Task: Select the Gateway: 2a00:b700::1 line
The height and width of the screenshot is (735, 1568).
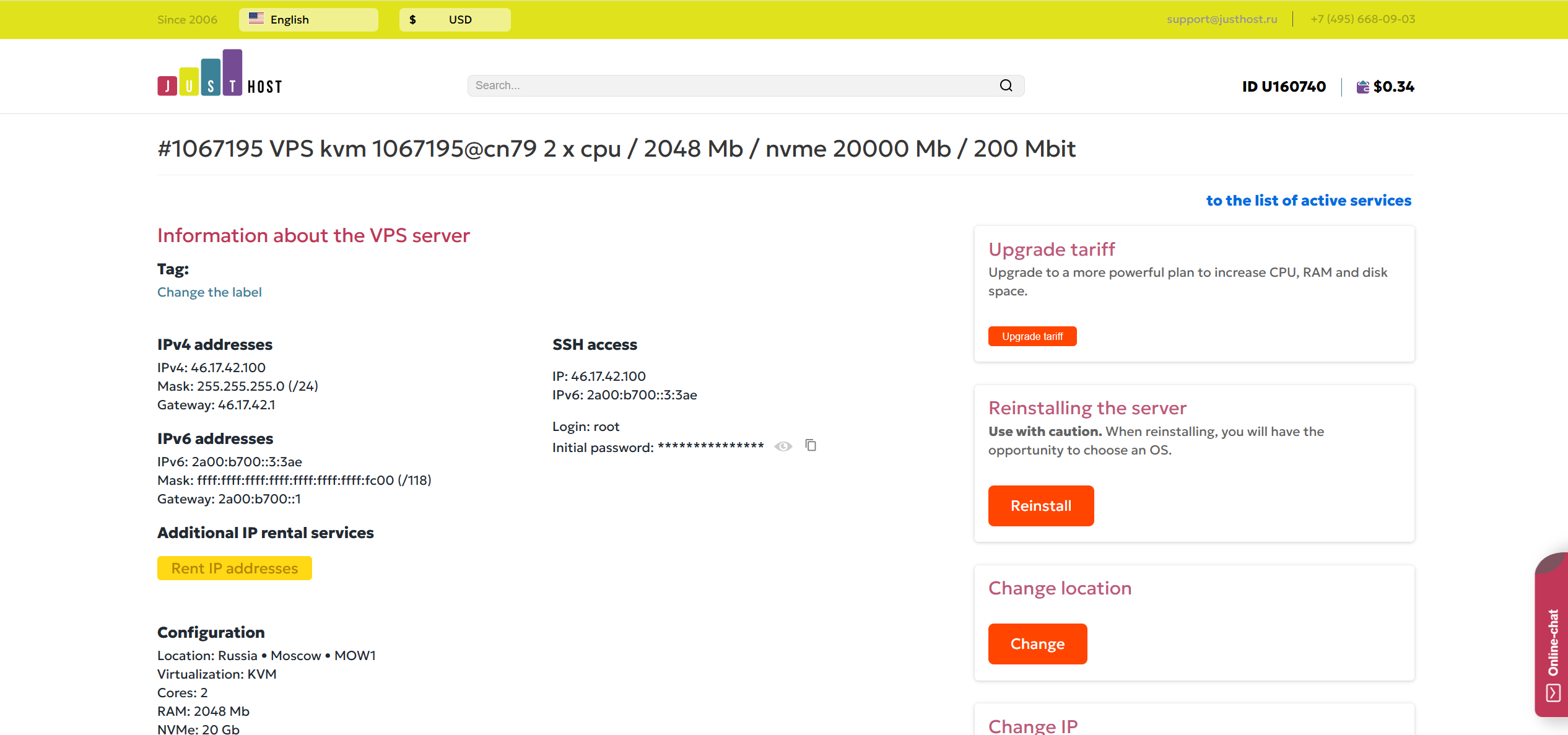Action: coord(229,499)
